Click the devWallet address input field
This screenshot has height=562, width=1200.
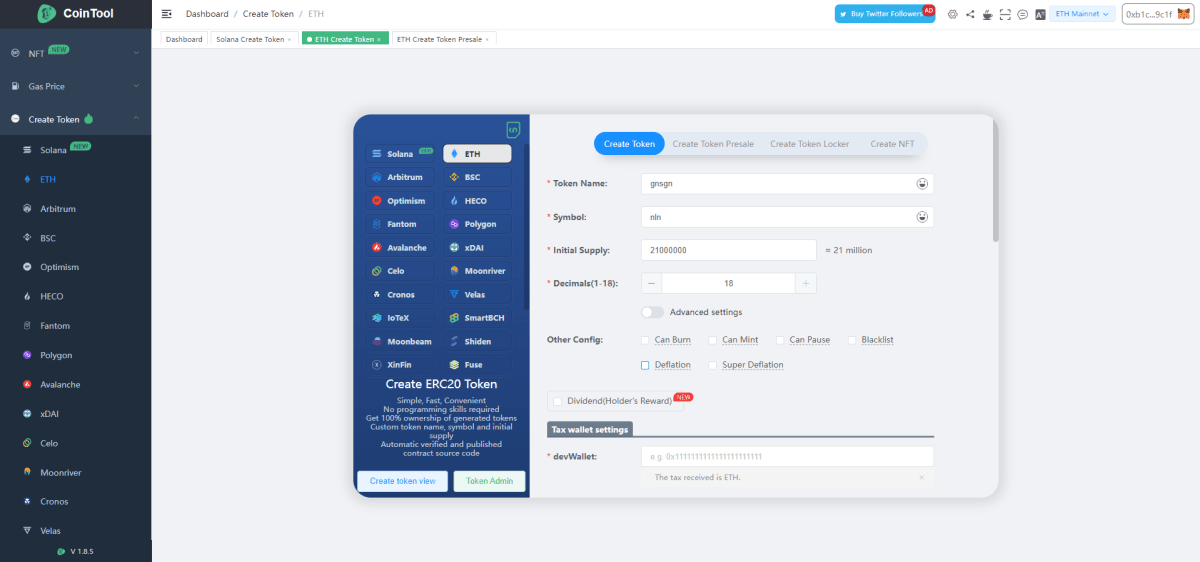787,456
